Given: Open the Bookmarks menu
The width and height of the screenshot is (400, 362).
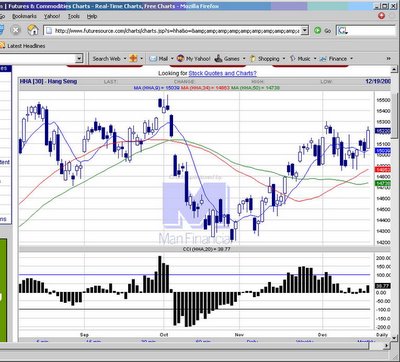Looking at the screenshot, I should 24,16.
